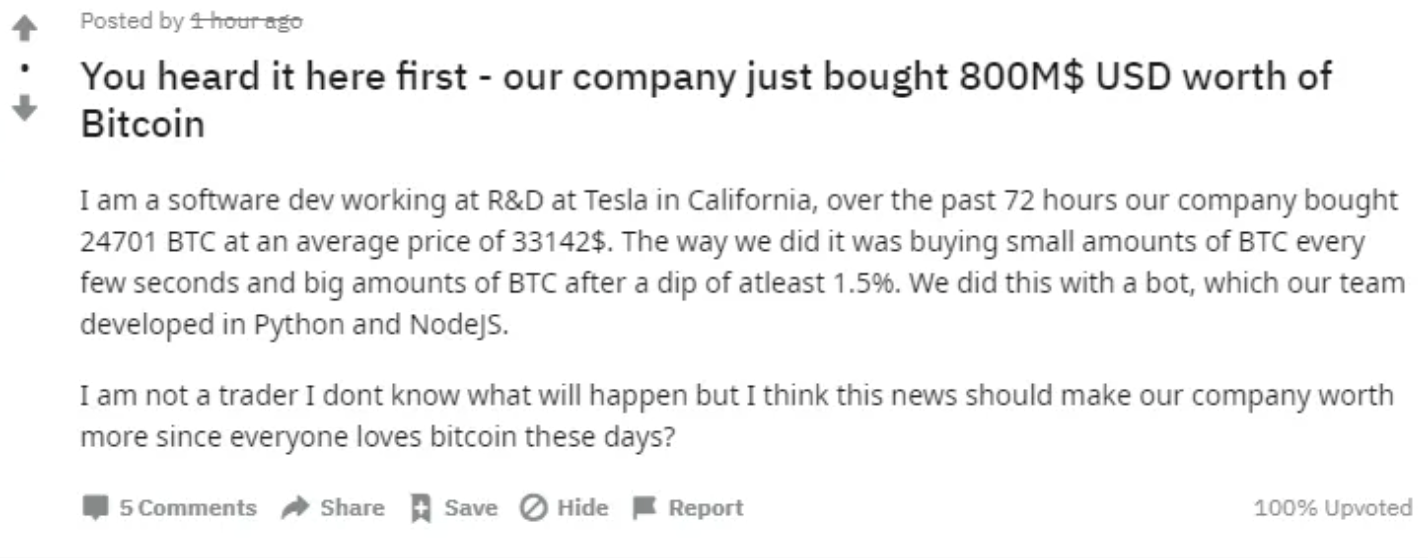
Task: Click the Share arrow icon
Action: point(296,508)
